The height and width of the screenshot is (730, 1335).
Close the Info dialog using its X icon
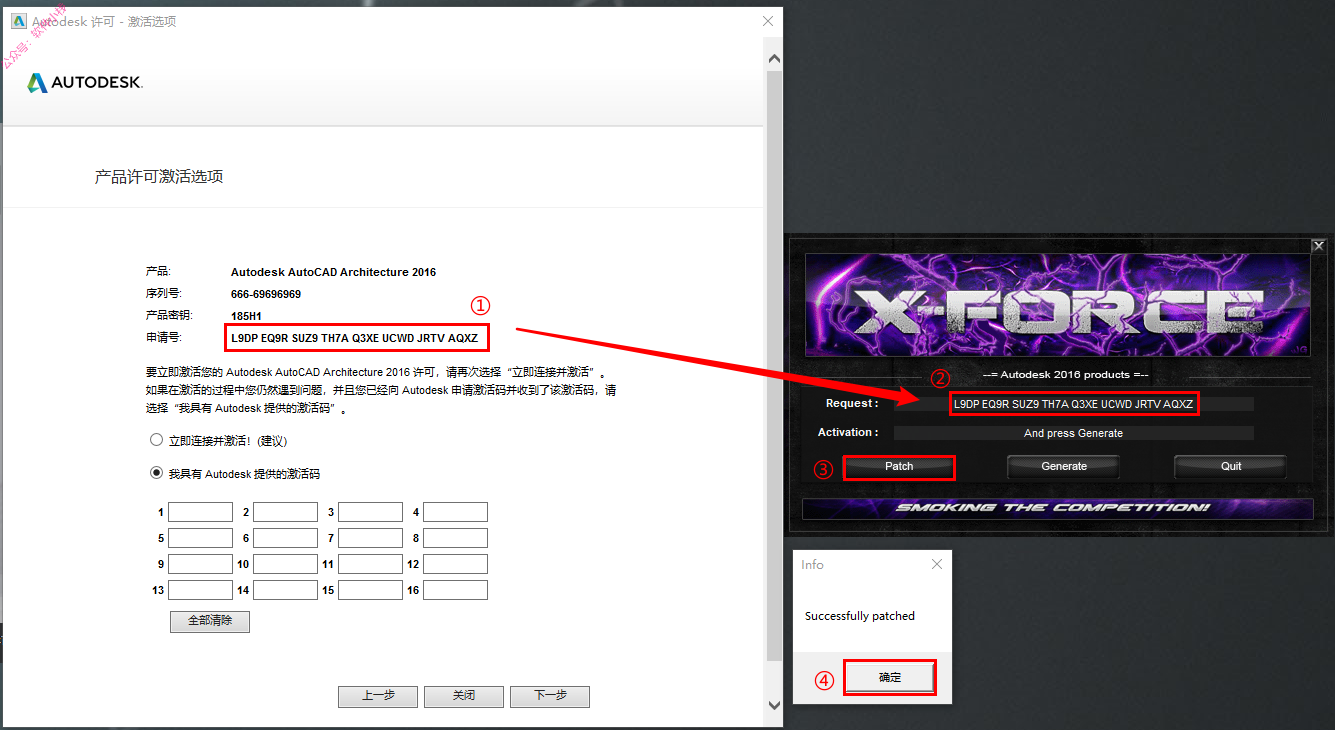coord(937,564)
